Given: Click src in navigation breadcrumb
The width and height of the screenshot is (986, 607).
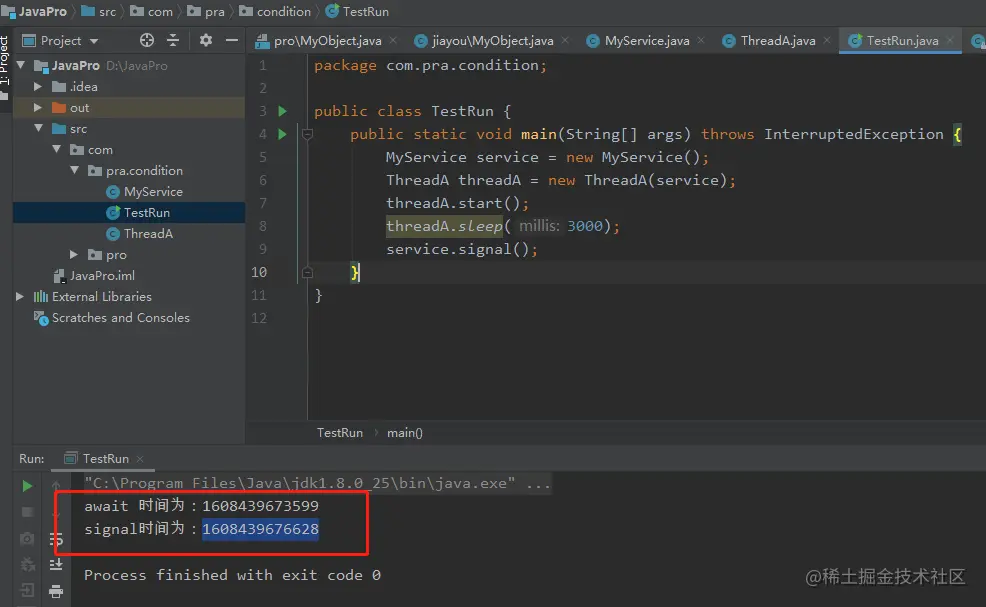Looking at the screenshot, I should pyautogui.click(x=99, y=11).
